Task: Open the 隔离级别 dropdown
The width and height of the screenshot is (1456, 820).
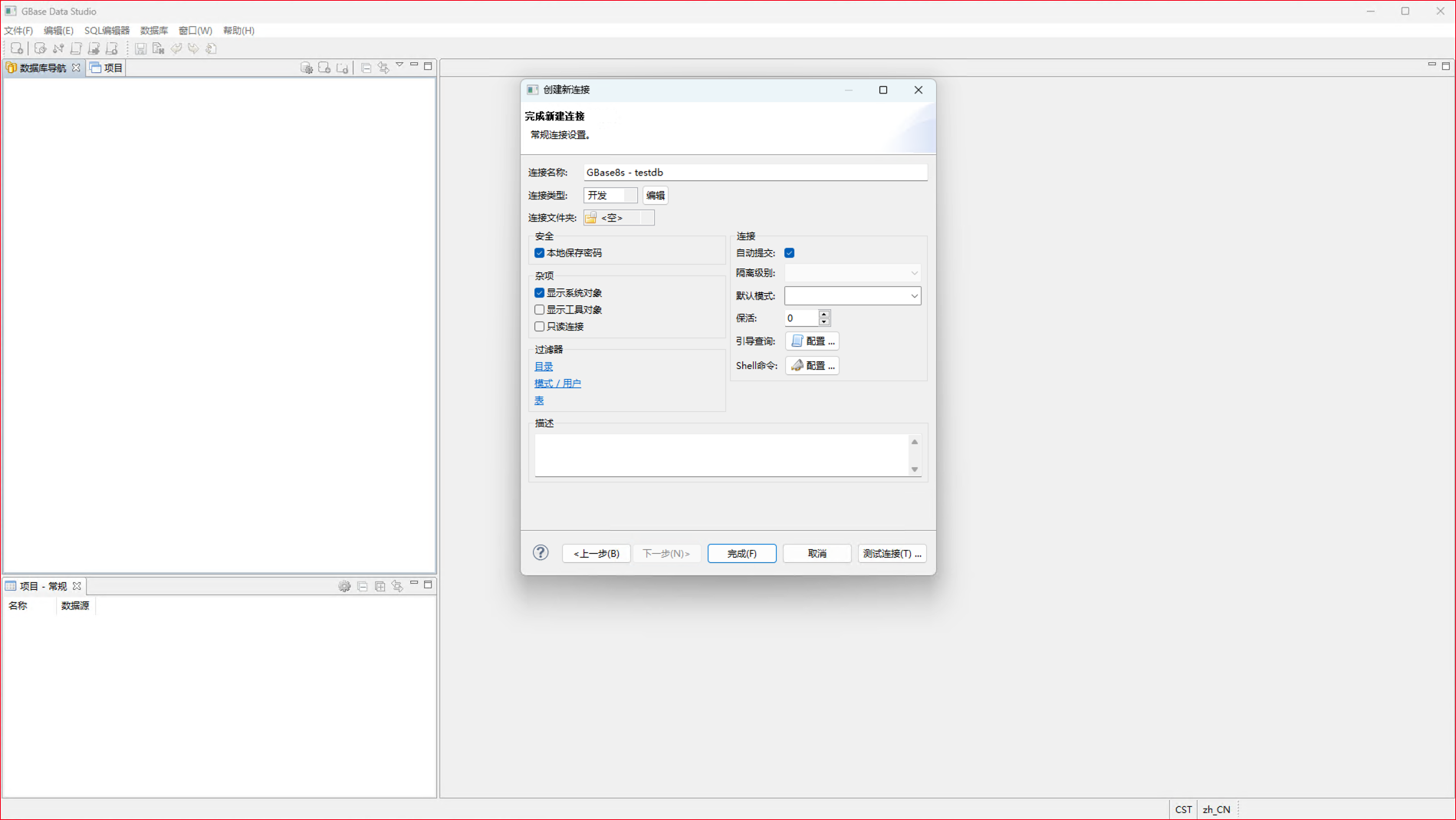Action: click(853, 273)
